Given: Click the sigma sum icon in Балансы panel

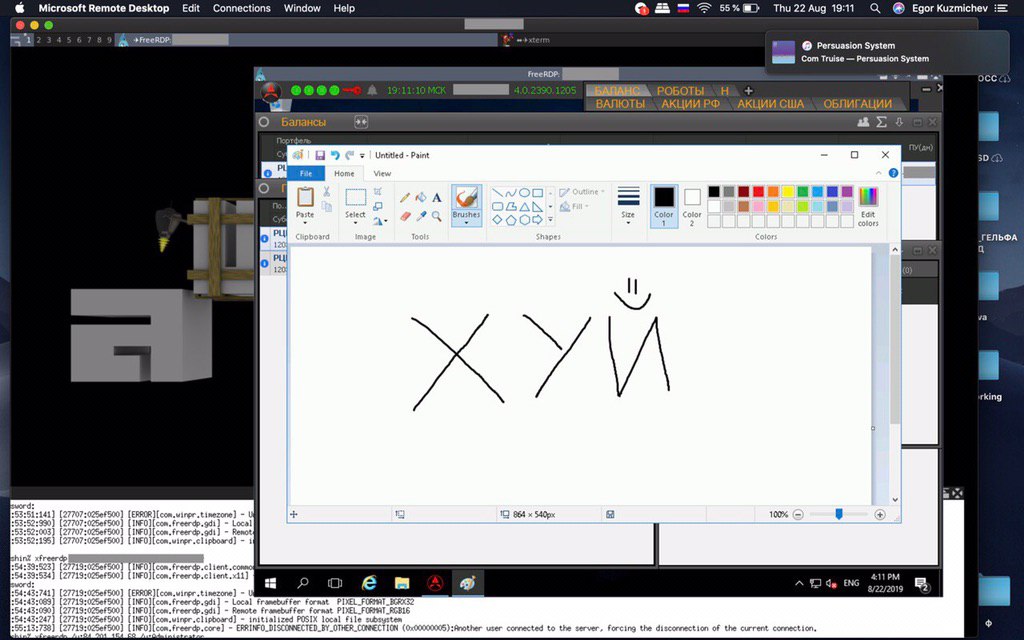Looking at the screenshot, I should (882, 122).
